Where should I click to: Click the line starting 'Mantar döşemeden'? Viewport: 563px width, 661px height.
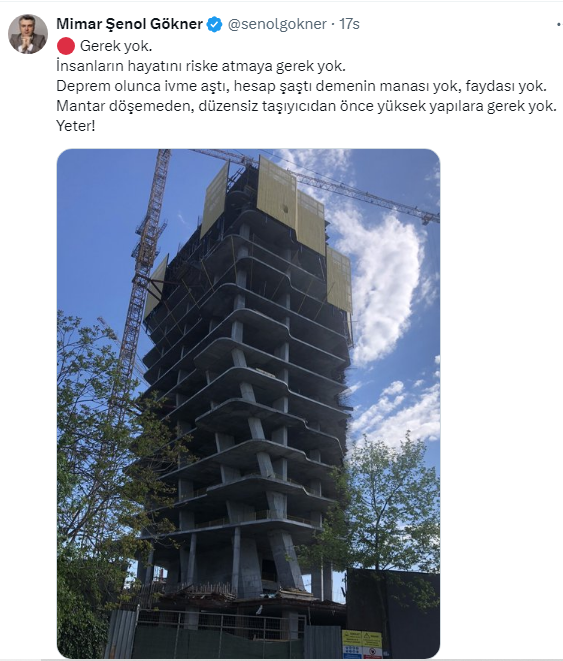(x=306, y=106)
